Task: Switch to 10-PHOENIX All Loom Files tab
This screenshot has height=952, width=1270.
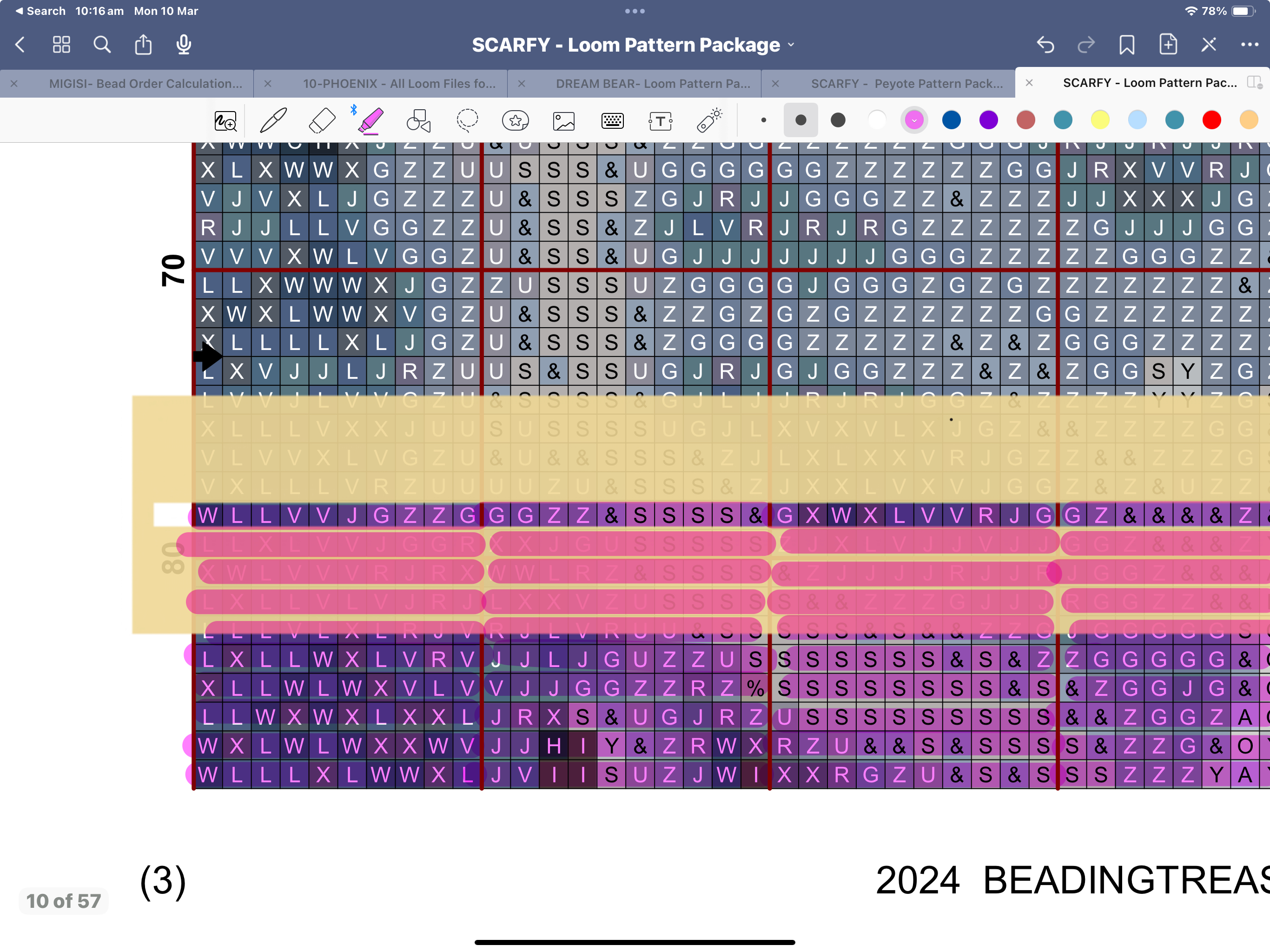Action: pos(399,84)
